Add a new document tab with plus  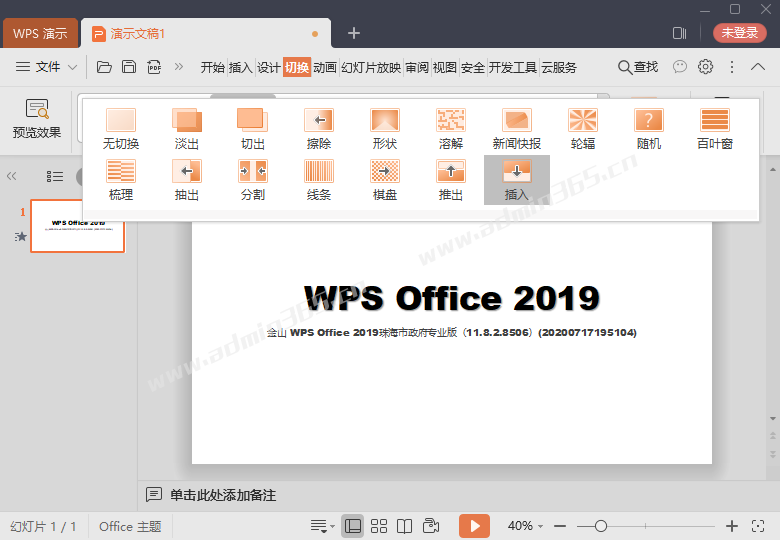(x=354, y=33)
